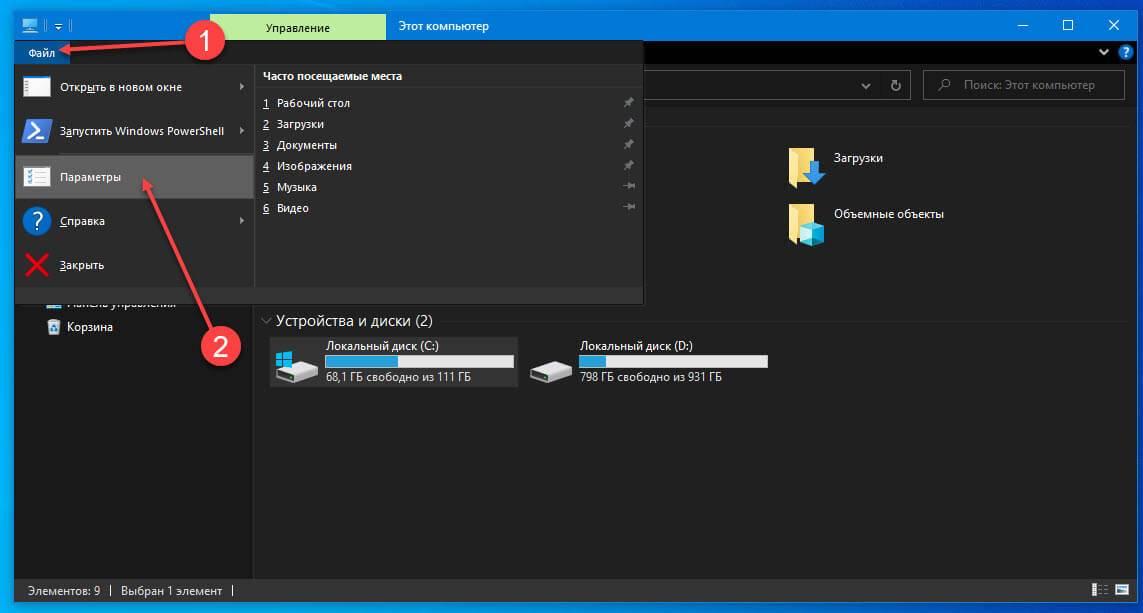Click Этот компьютер window title

point(443,26)
